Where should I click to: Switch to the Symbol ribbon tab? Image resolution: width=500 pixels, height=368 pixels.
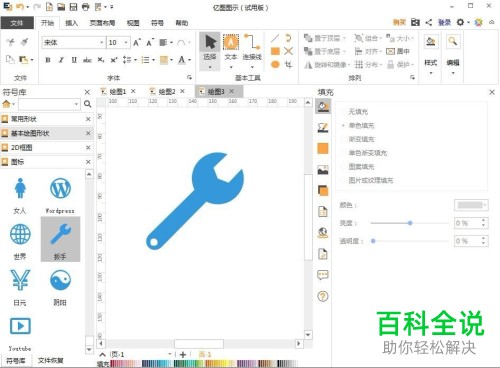157,23
